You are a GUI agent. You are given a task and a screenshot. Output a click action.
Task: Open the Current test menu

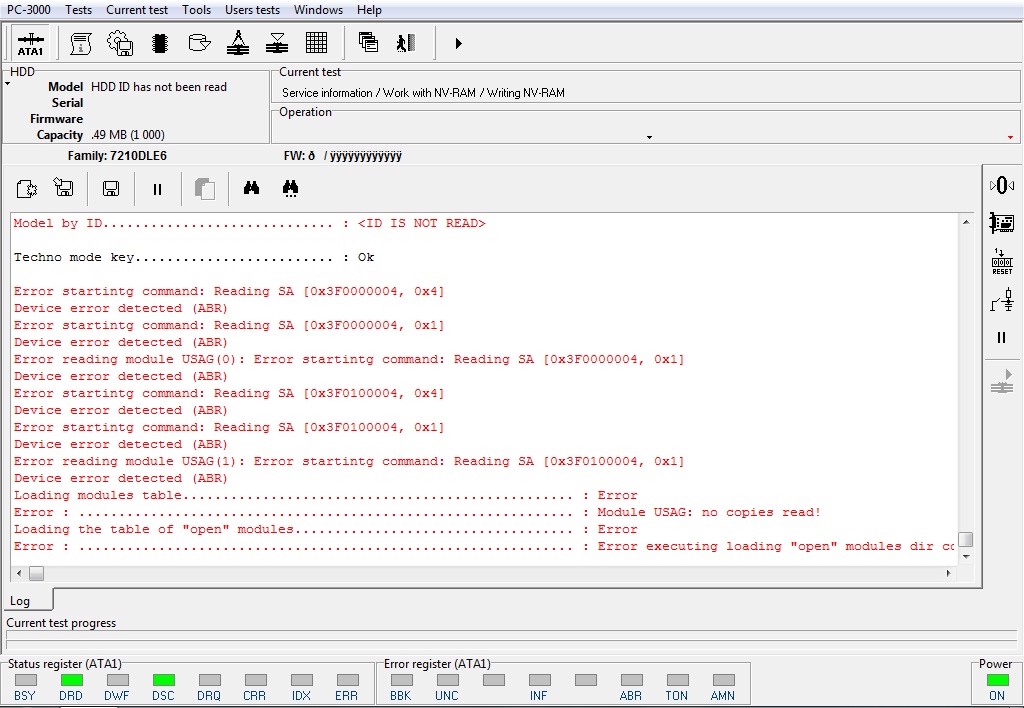137,10
